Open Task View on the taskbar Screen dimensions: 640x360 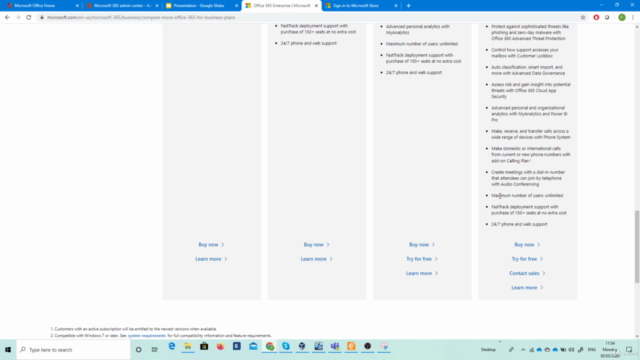click(x=154, y=350)
